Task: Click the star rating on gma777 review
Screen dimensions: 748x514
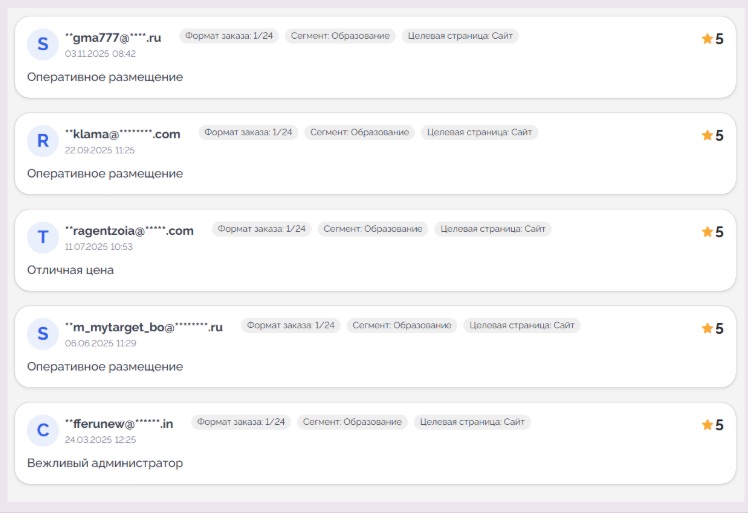Action: (712, 39)
